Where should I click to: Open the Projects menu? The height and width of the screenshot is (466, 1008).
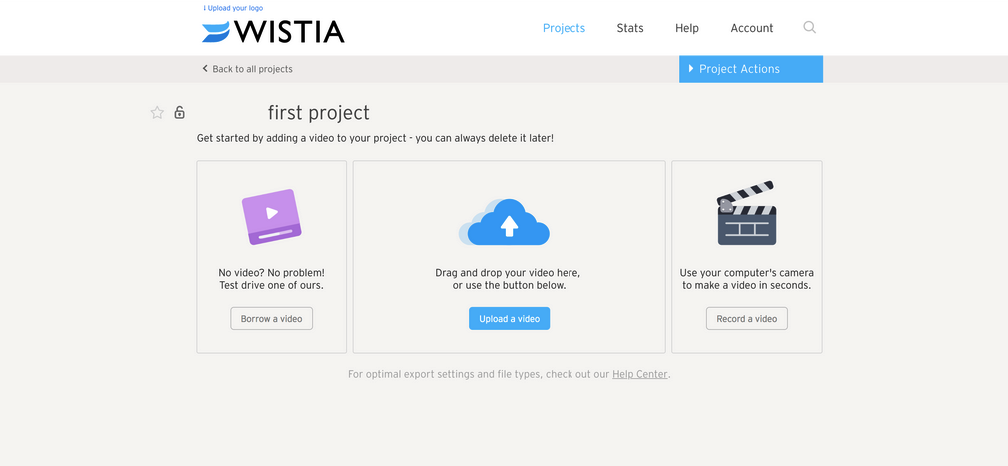(564, 28)
